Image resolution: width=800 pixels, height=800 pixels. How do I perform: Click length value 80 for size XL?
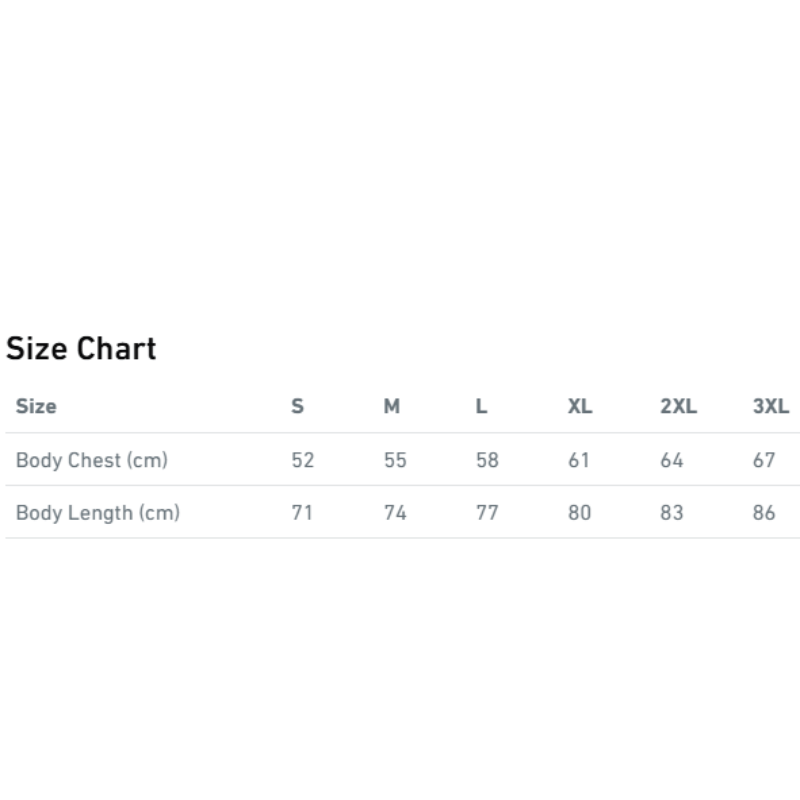coord(580,513)
